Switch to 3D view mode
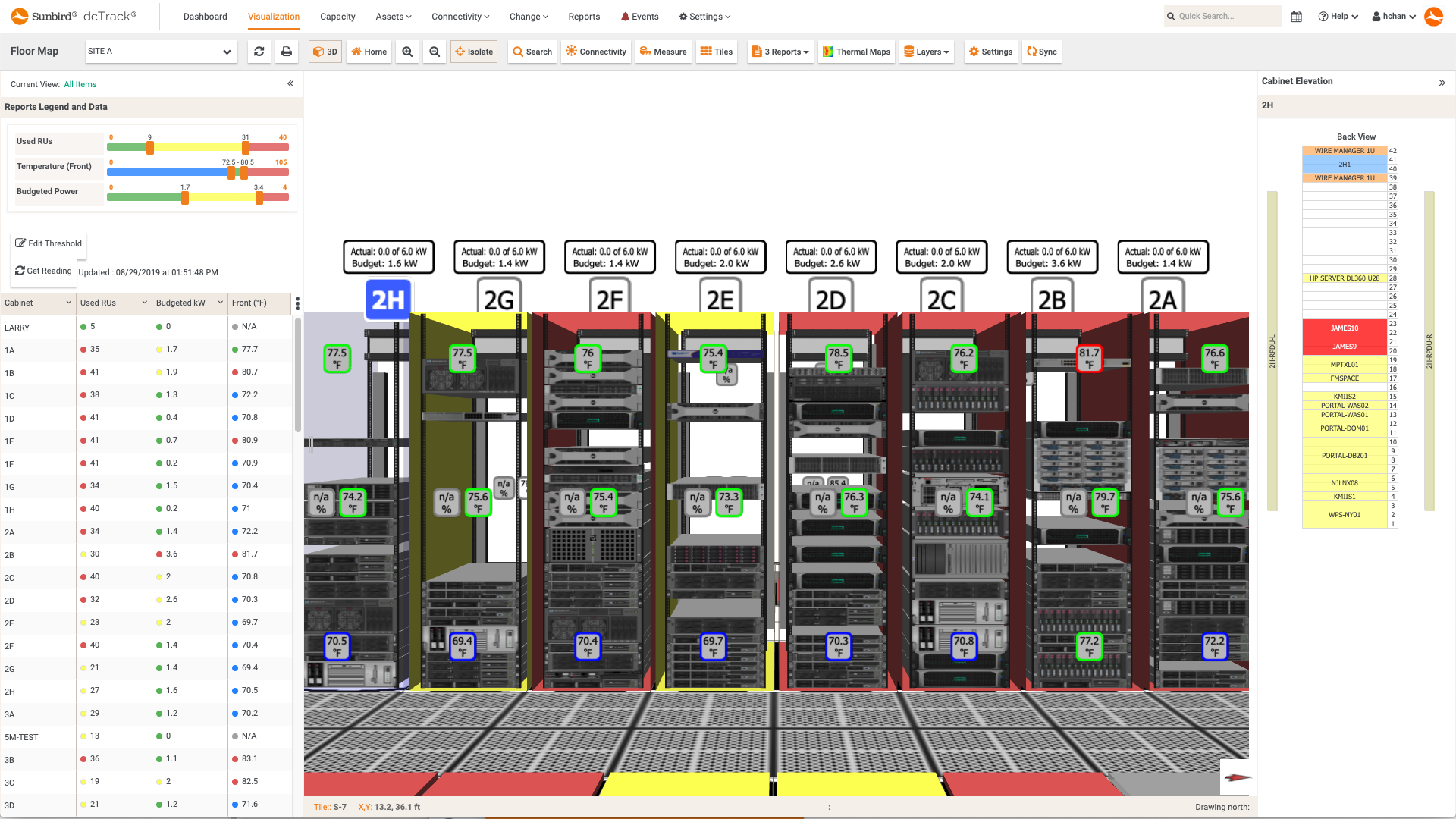 [325, 52]
